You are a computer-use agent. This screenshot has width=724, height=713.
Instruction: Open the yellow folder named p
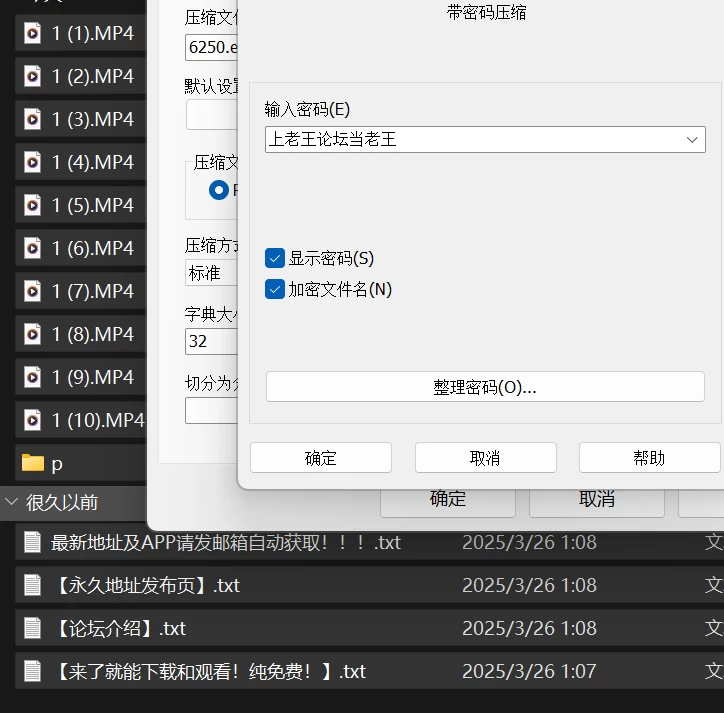[x=33, y=463]
